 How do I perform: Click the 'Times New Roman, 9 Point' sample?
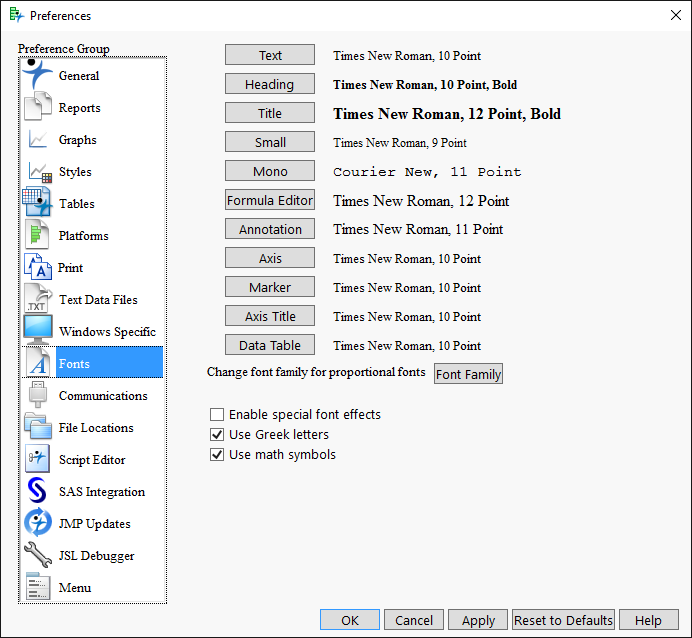(x=400, y=143)
